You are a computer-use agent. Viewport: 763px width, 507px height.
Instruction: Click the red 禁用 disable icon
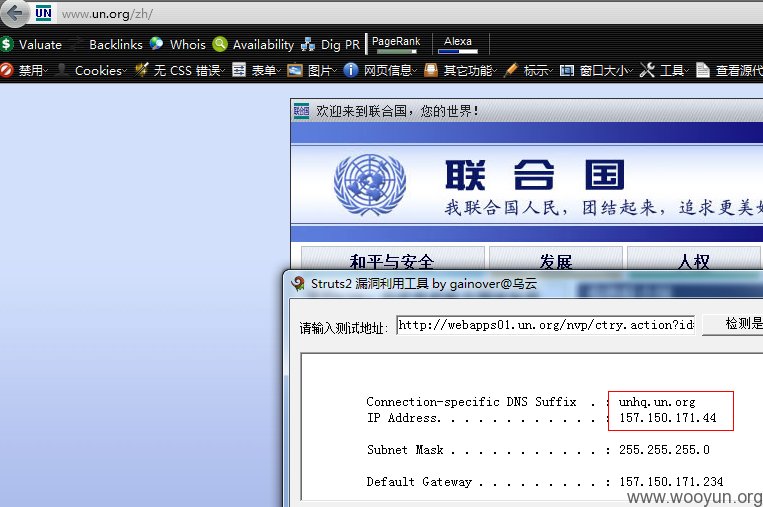[7, 71]
